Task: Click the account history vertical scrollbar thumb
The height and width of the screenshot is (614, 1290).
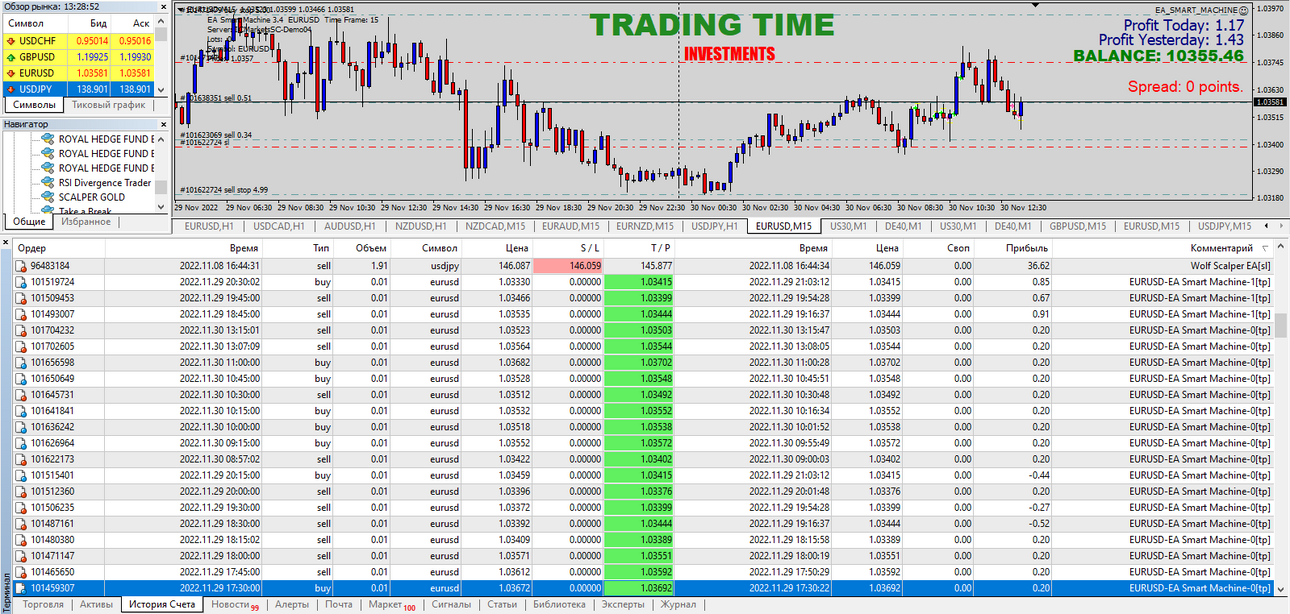Action: pos(1280,325)
